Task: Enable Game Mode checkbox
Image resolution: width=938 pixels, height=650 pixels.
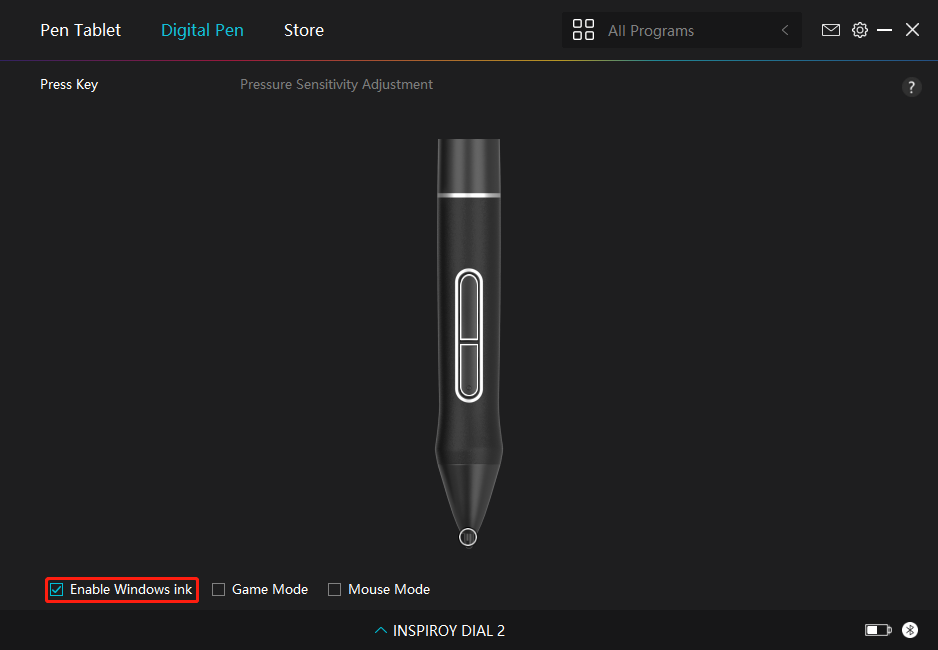Action: (x=218, y=590)
